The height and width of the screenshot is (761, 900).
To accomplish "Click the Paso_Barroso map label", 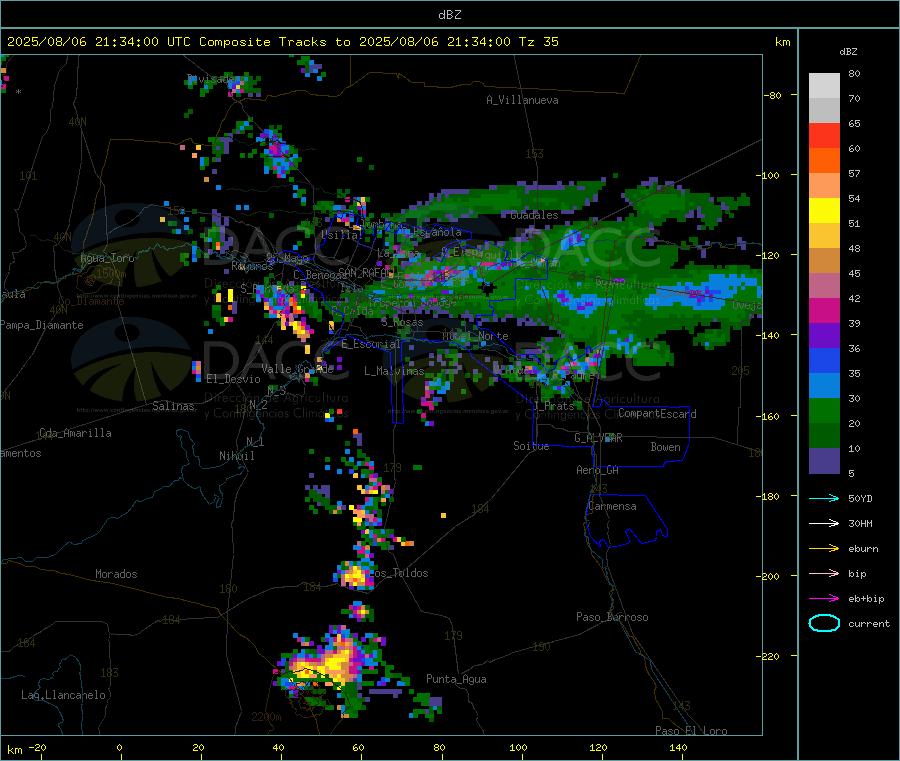I will click(612, 617).
